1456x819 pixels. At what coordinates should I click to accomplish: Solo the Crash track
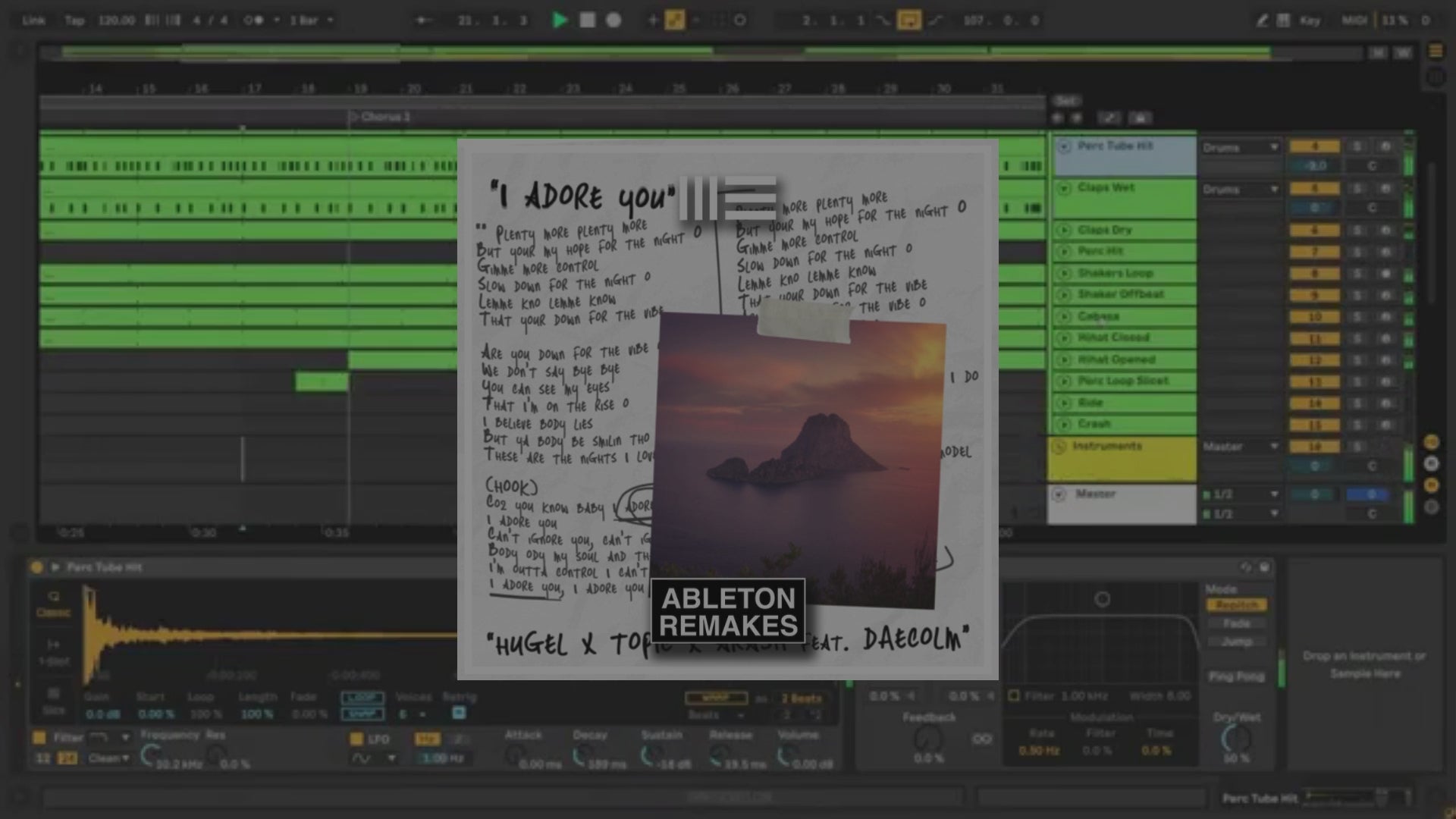click(1357, 425)
